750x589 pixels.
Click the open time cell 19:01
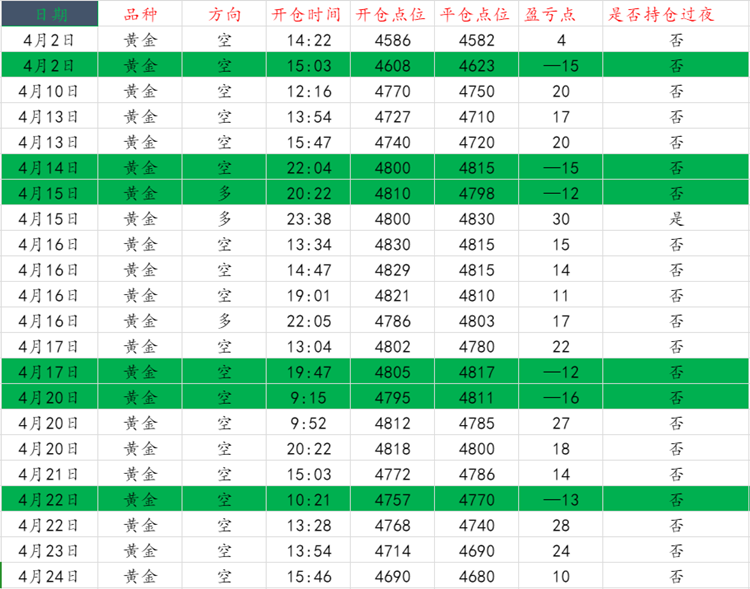[x=309, y=295]
